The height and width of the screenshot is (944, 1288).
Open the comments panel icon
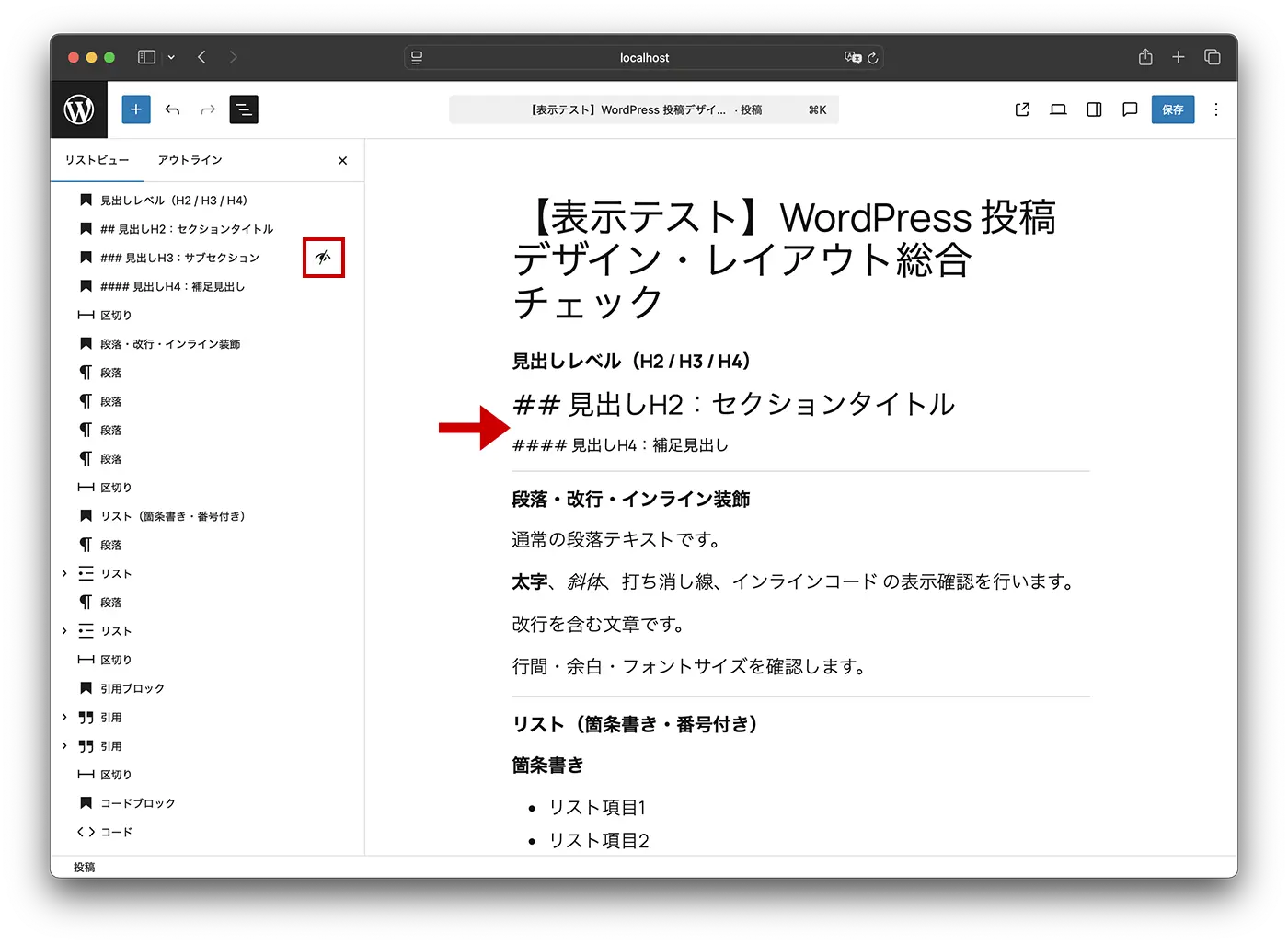point(1130,109)
